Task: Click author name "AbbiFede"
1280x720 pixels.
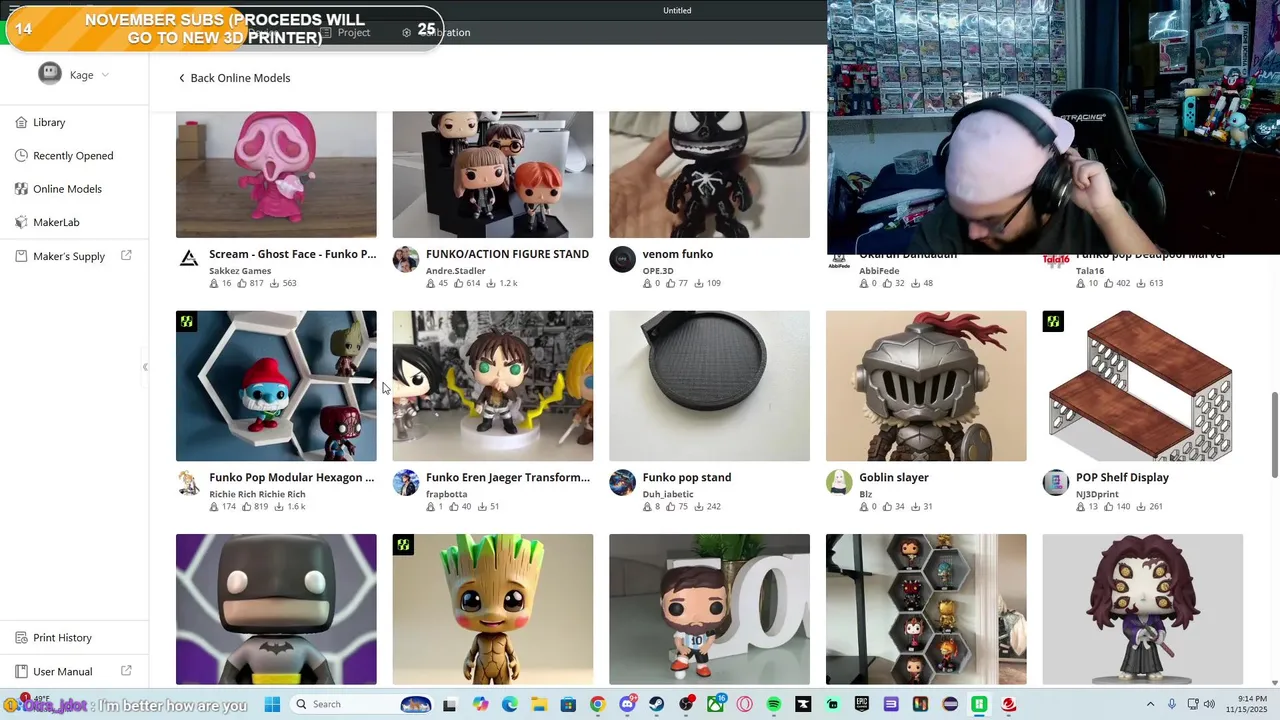Action: pos(879,271)
